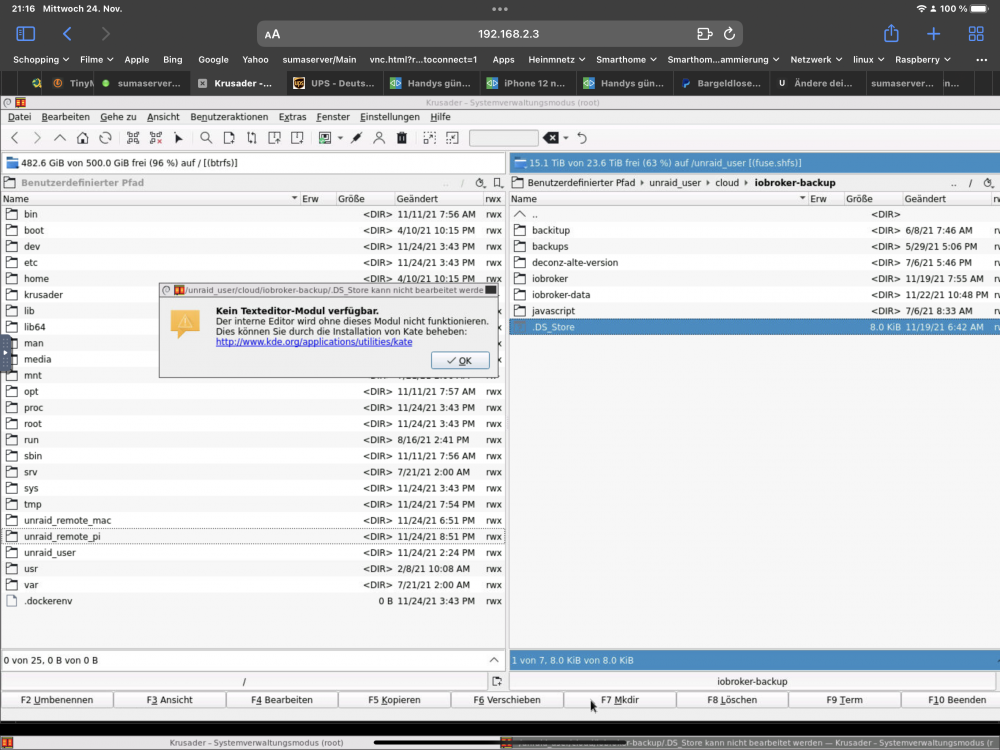Open the synchronize directories toolbar icon
The width and height of the screenshot is (1000, 750).
tap(252, 138)
